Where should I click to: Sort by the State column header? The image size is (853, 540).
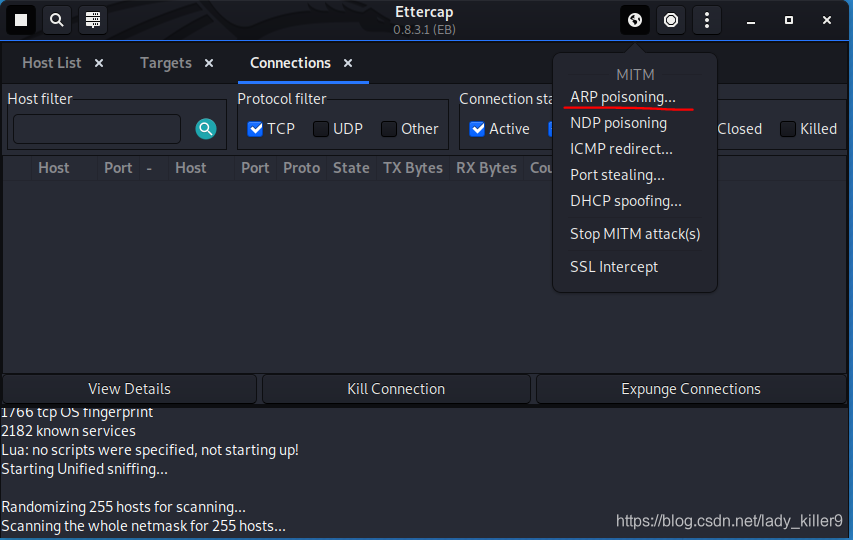click(351, 168)
